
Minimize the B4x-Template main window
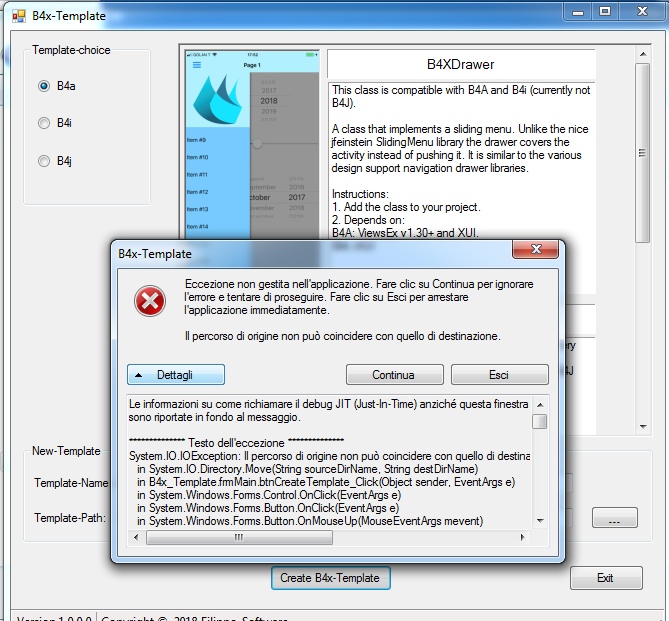coord(578,12)
